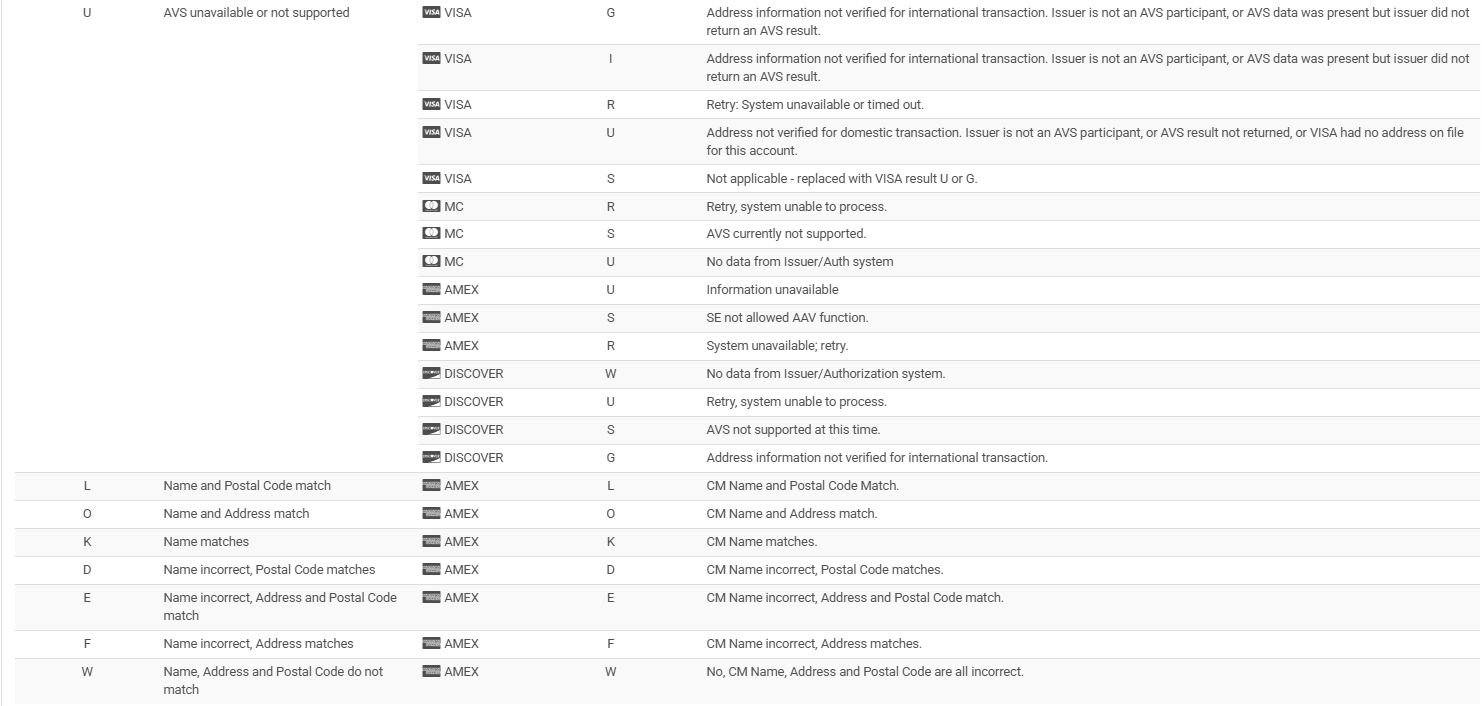The image size is (1482, 706).
Task: Click the Discover icon in 'AVS not supported at this time' row
Action: (x=431, y=429)
